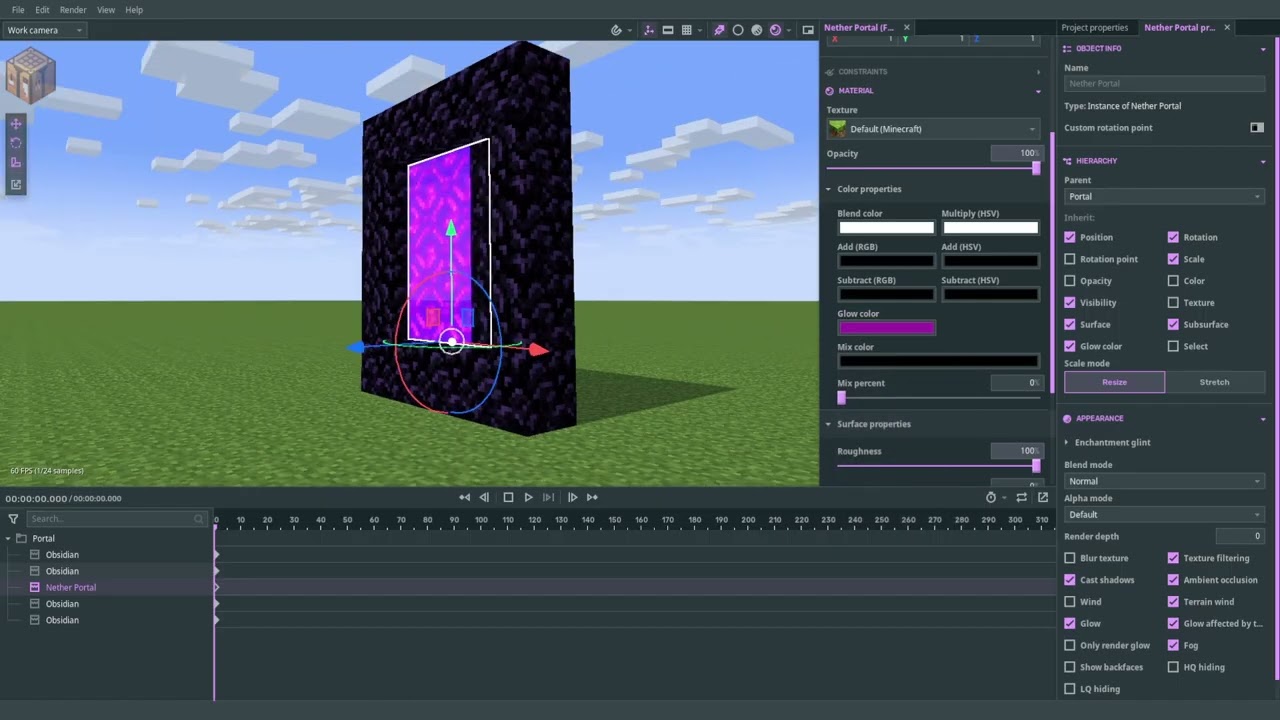Play the animation
This screenshot has width=1280, height=720.
(529, 497)
